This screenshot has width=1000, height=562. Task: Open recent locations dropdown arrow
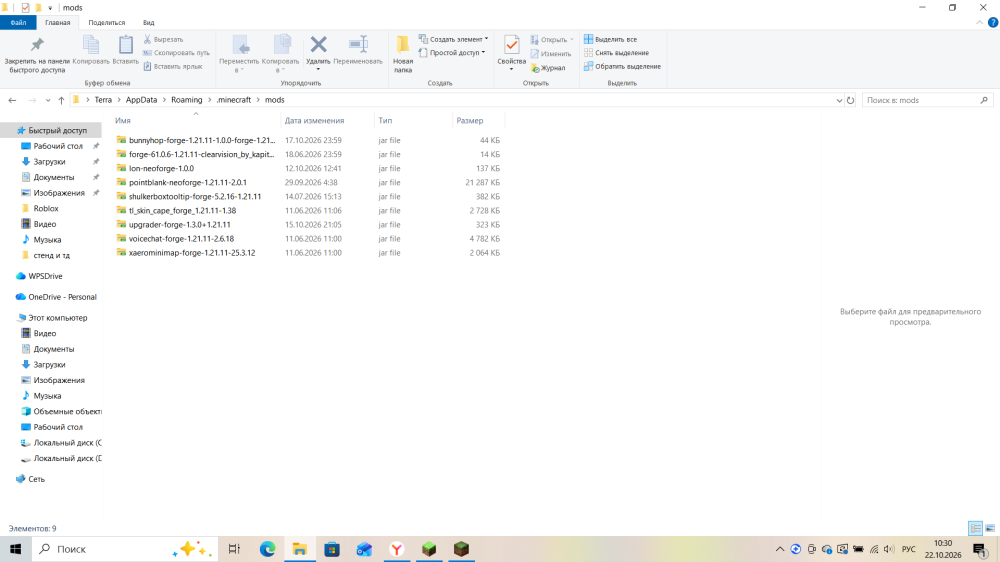pos(48,100)
